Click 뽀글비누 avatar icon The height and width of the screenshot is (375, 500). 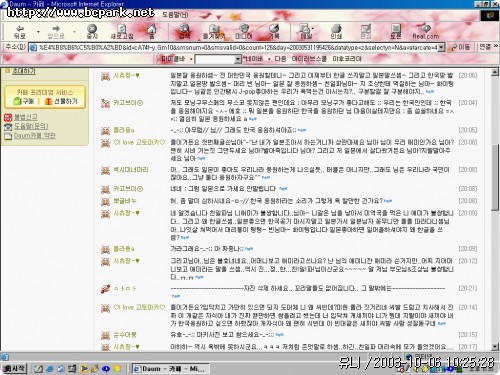(x=105, y=201)
